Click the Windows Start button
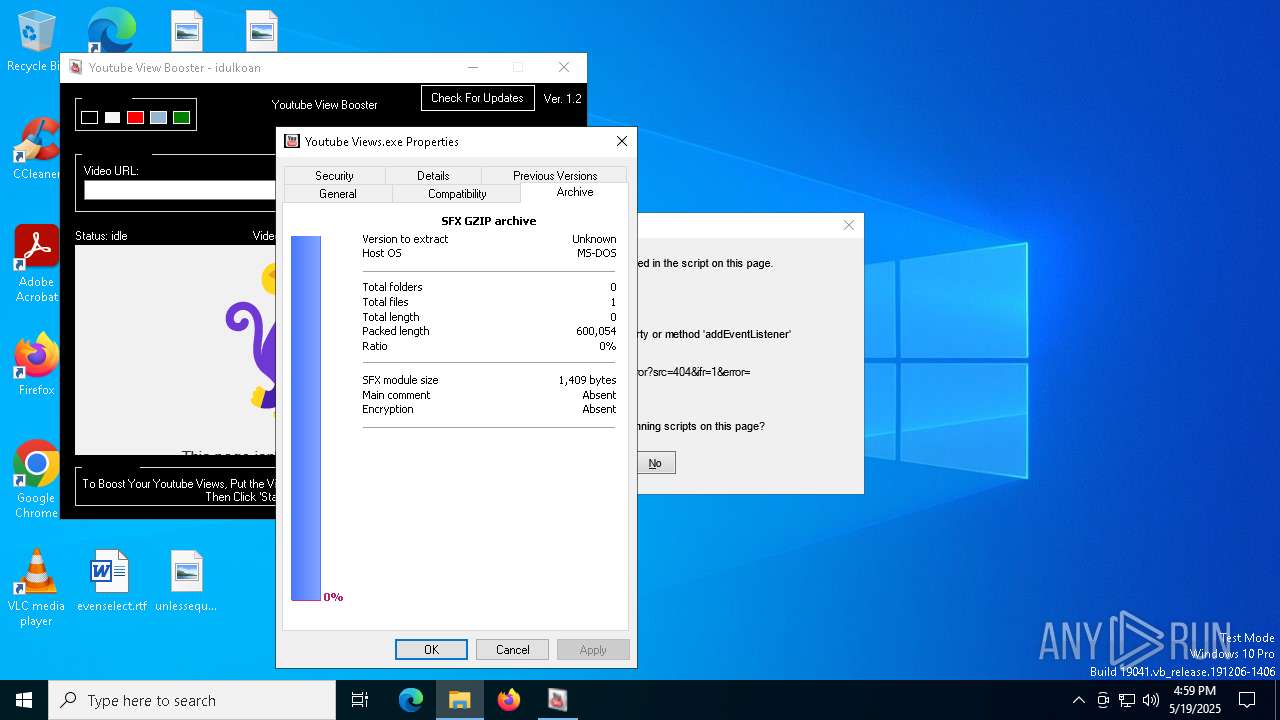1280x720 pixels. pos(24,700)
